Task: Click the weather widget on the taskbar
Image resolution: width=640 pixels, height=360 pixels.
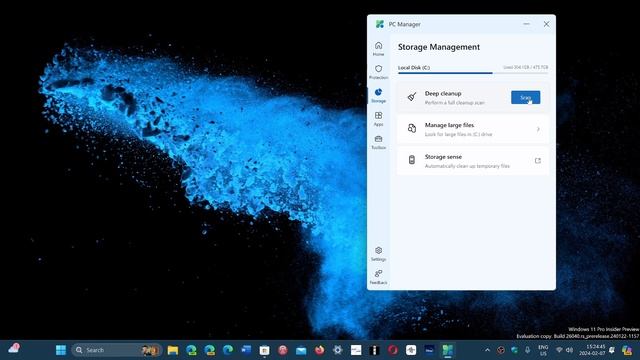Action: [14, 349]
